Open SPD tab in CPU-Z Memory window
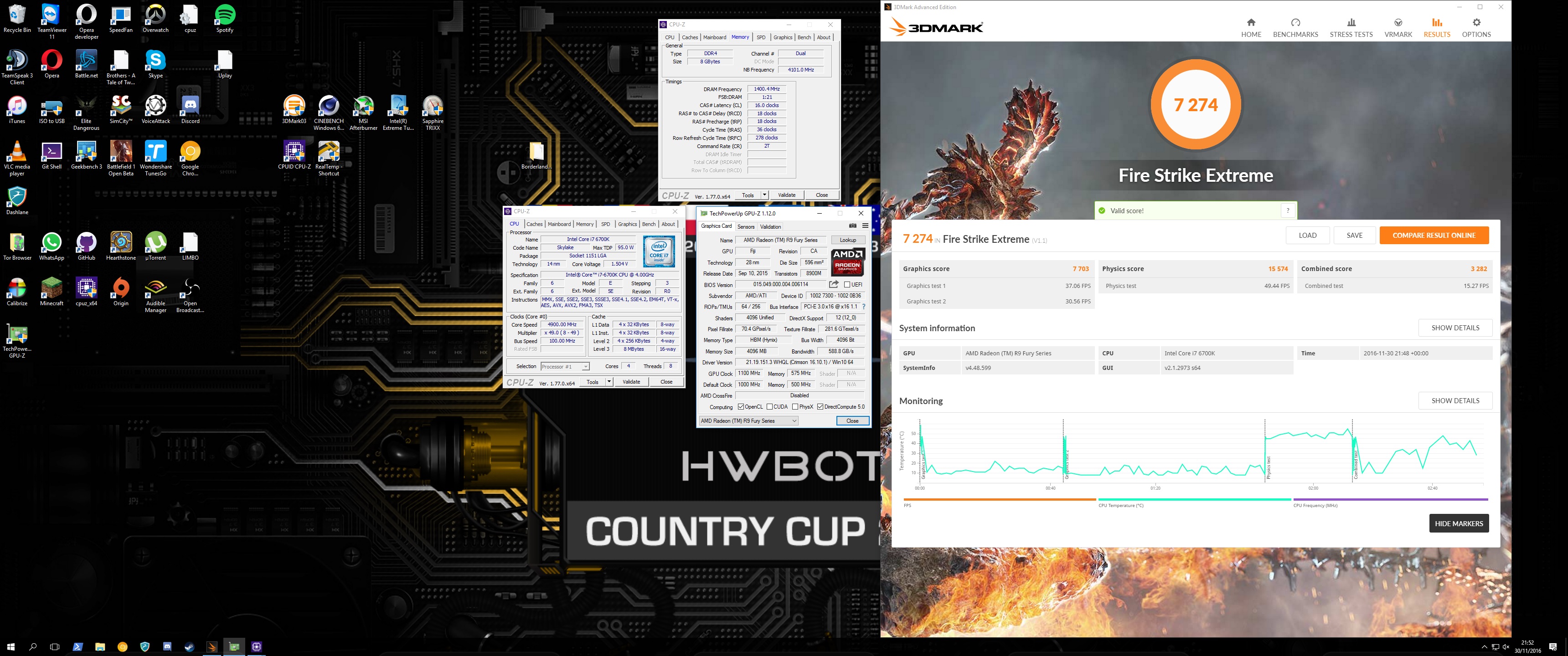Screen dimensions: 1568x656 pos(761,37)
